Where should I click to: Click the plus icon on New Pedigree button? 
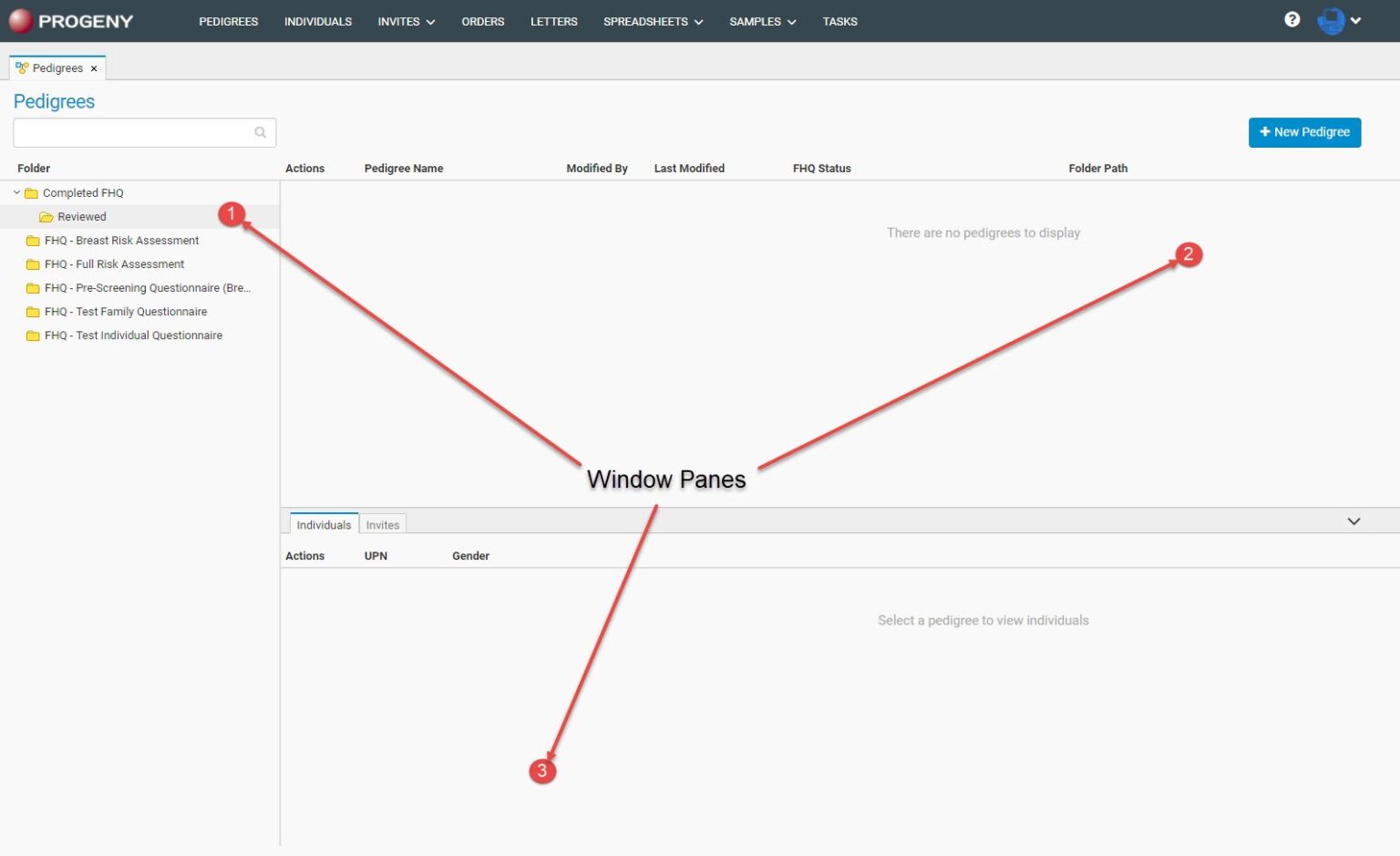click(1265, 132)
